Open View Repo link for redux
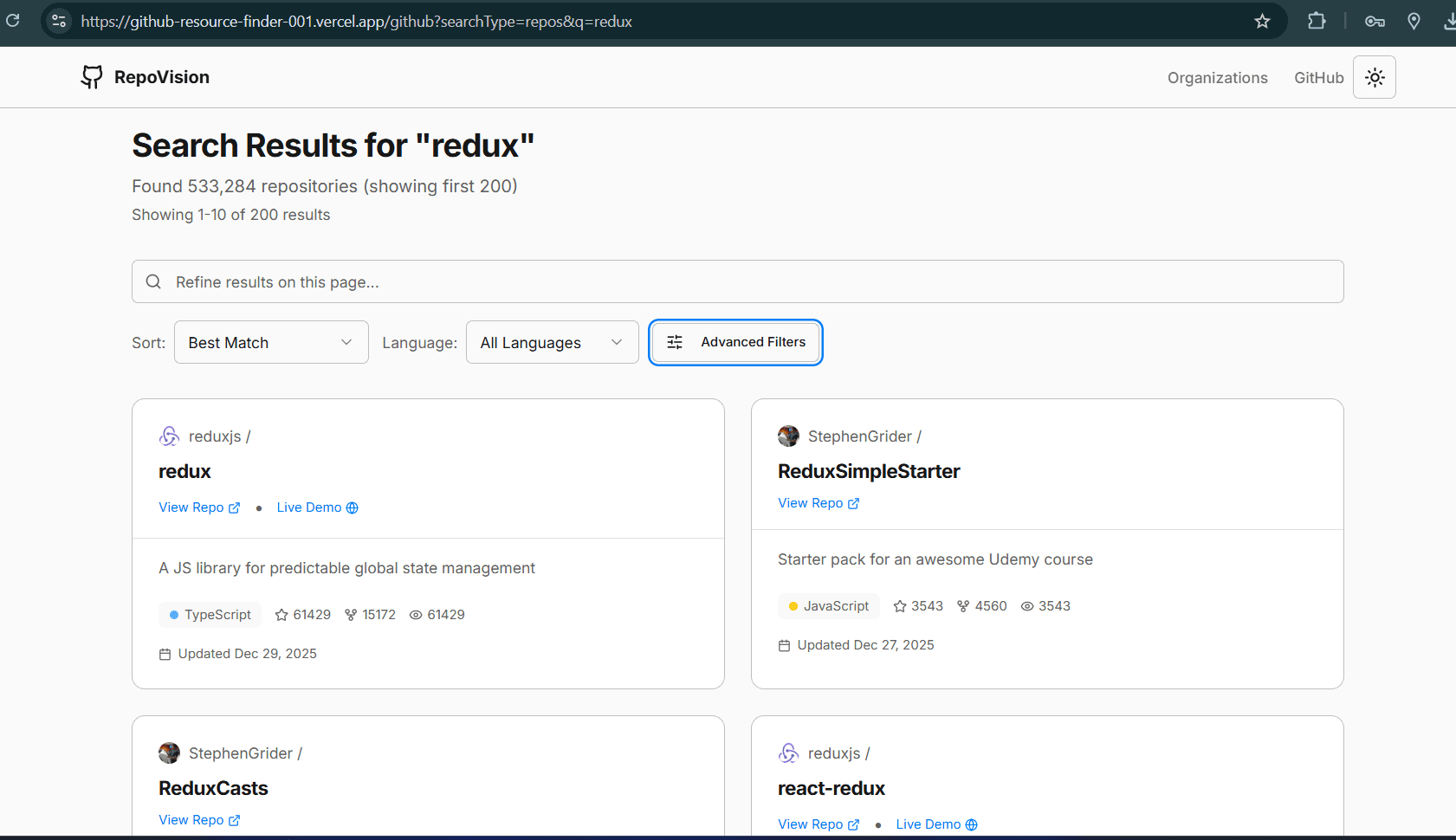 point(199,507)
